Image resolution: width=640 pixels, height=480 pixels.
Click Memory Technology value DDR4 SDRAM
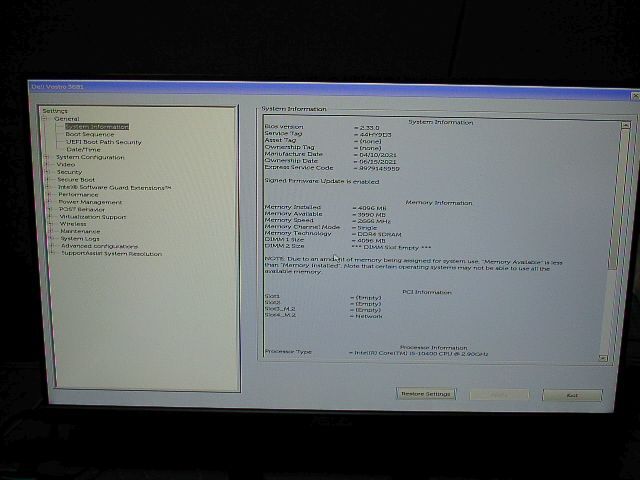tap(379, 234)
